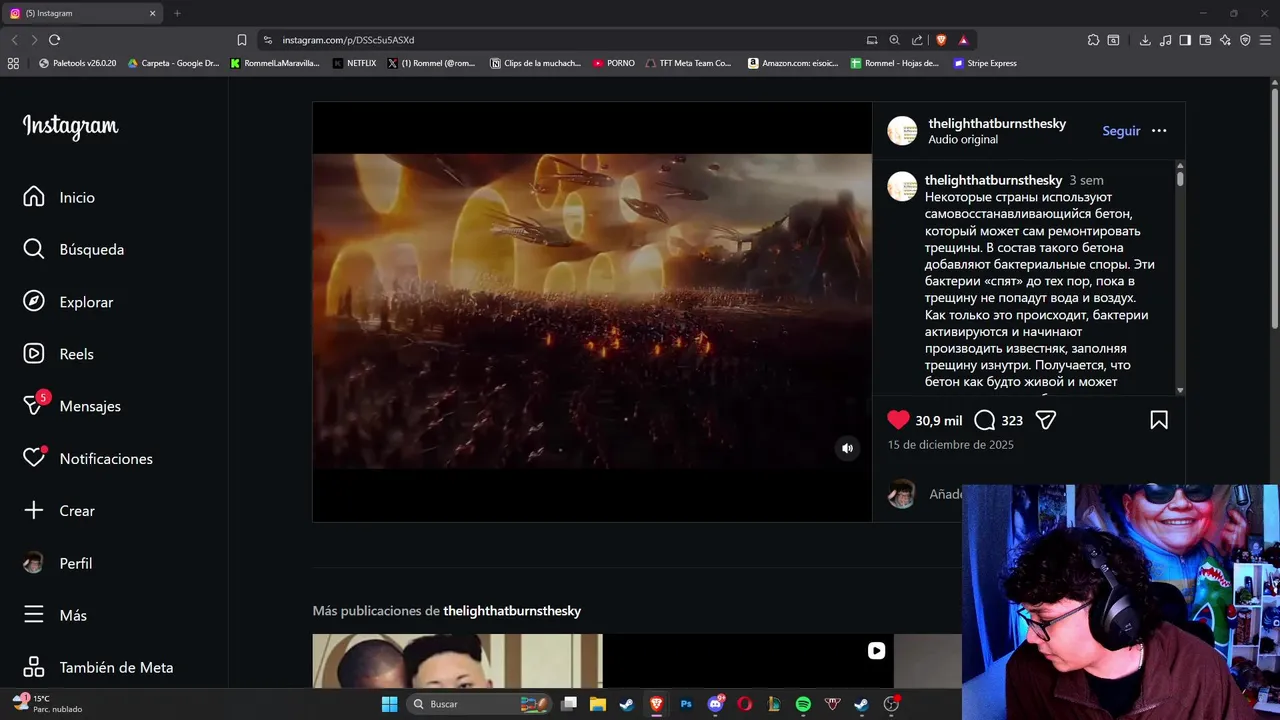Image resolution: width=1280 pixels, height=720 pixels.
Task: Open the Perfil avatar in sidebar
Action: [x=34, y=563]
